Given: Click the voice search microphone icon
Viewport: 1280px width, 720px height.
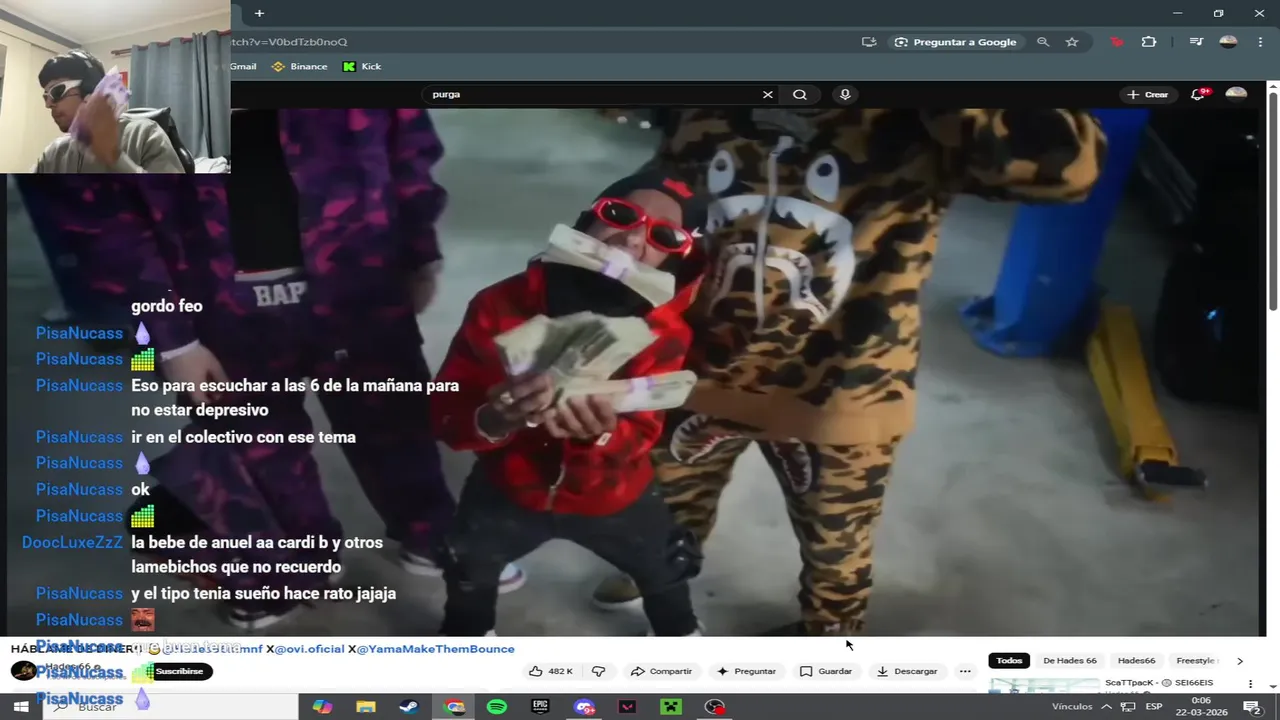Looking at the screenshot, I should point(845,94).
